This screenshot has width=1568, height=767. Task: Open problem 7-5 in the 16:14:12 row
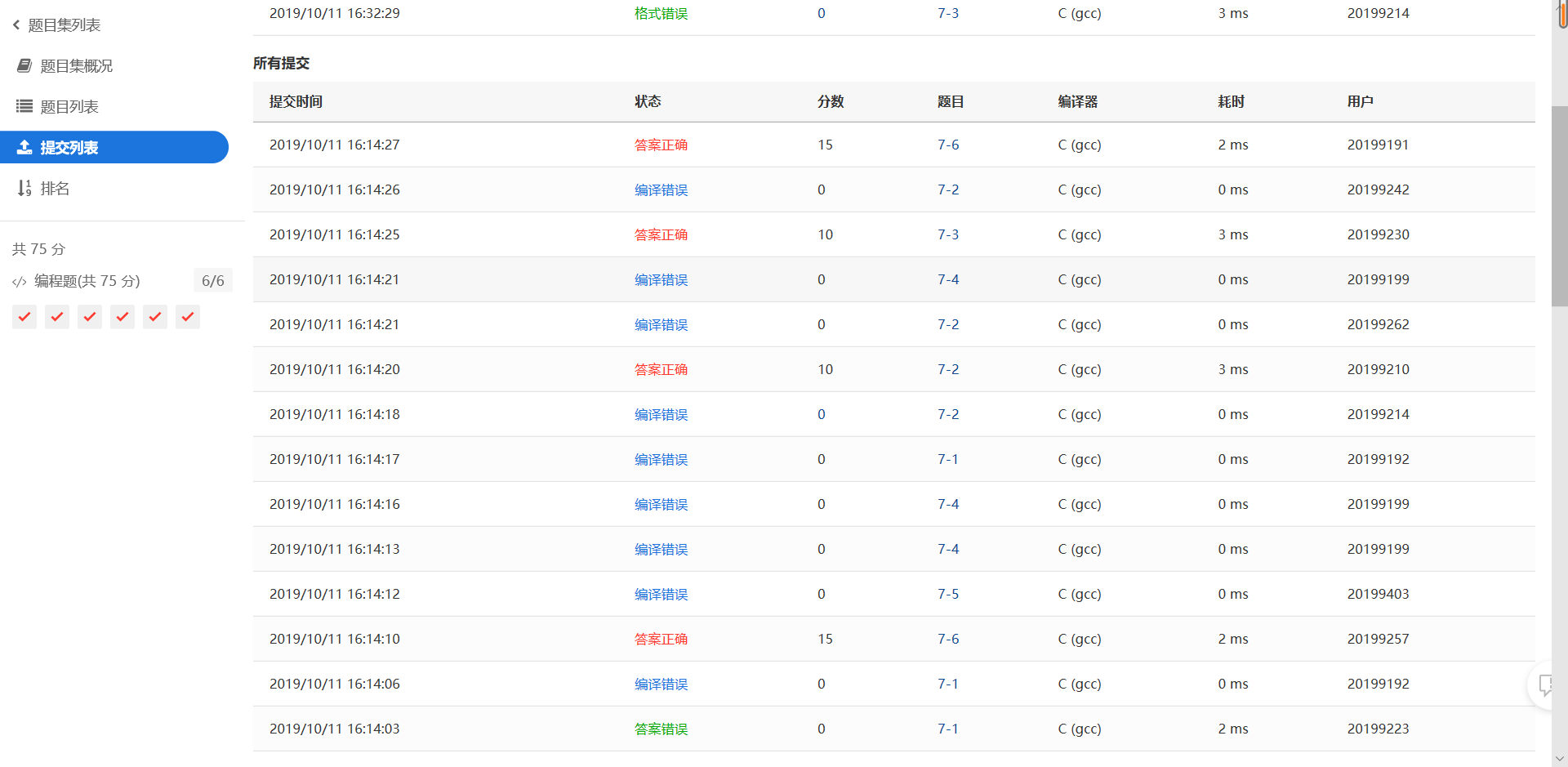point(948,594)
